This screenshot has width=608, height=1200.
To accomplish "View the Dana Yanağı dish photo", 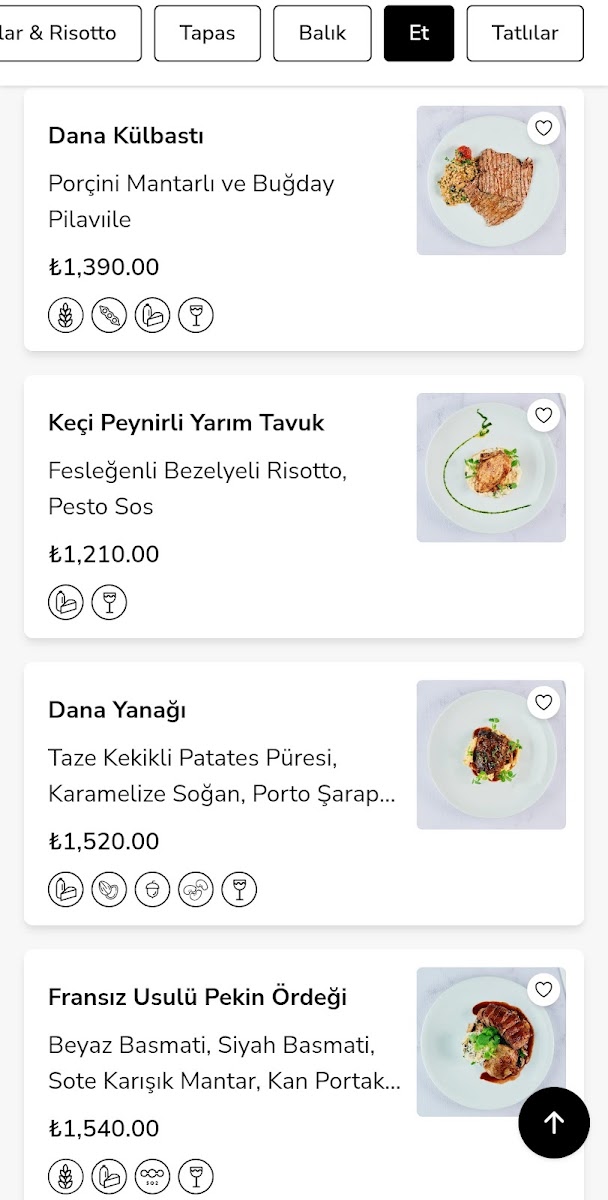I will click(491, 755).
